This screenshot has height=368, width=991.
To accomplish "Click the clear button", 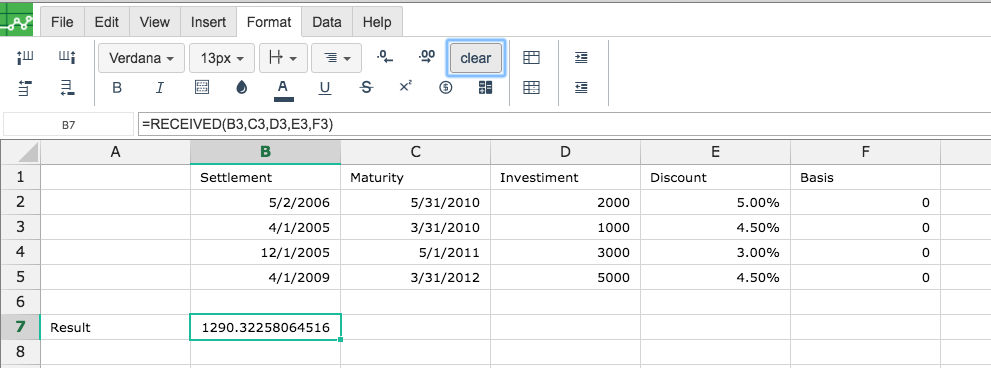I will pos(476,58).
